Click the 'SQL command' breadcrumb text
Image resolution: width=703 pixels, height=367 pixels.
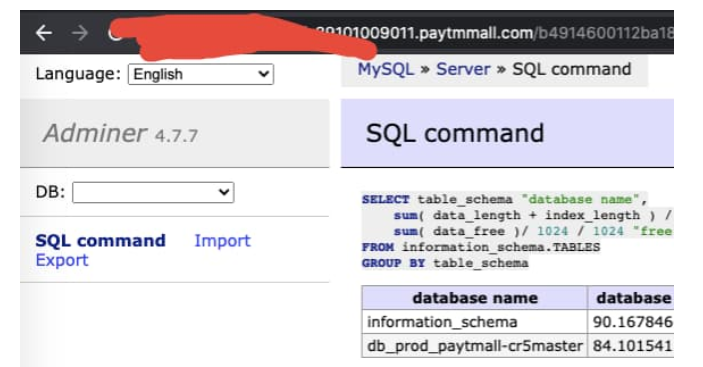tap(572, 69)
